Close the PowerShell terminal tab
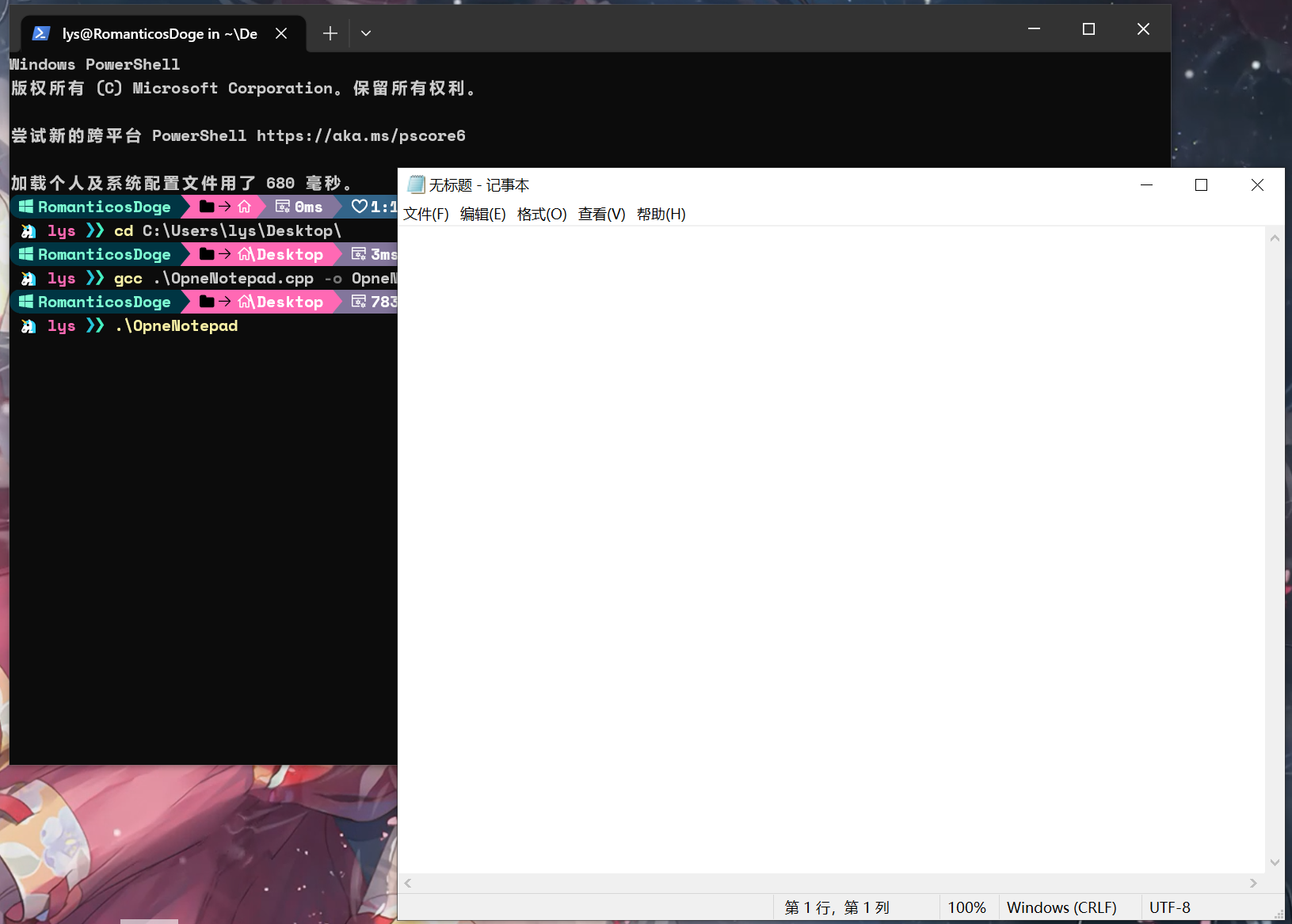The image size is (1292, 924). coord(281,33)
